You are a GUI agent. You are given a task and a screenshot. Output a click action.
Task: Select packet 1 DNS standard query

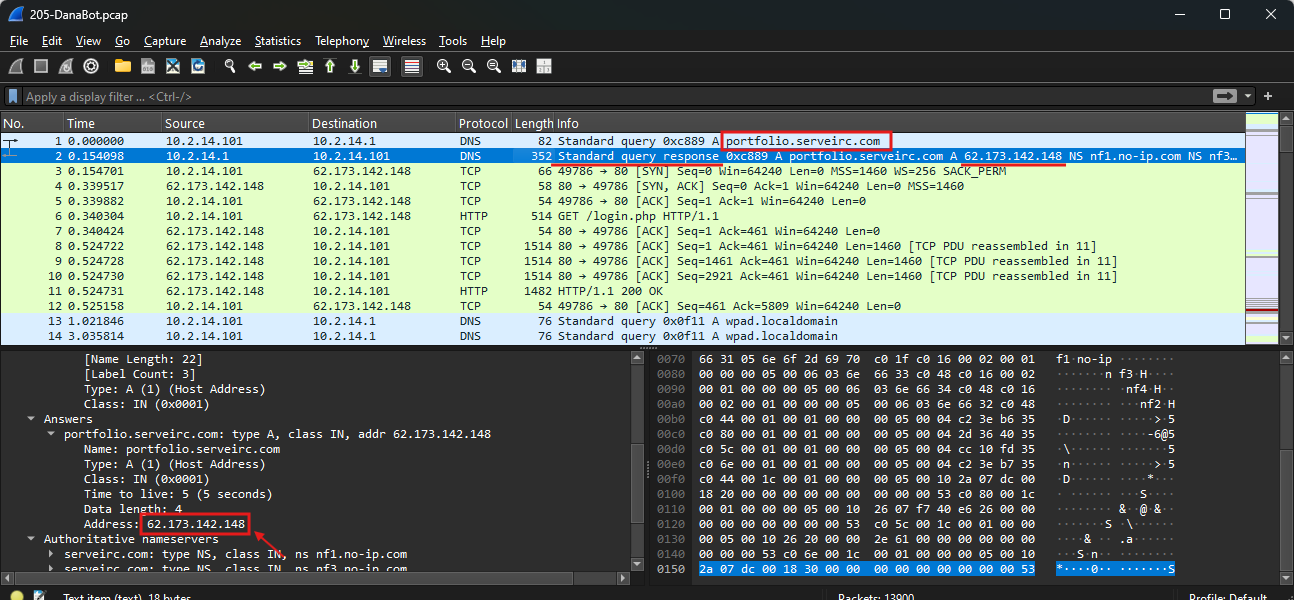pyautogui.click(x=622, y=141)
